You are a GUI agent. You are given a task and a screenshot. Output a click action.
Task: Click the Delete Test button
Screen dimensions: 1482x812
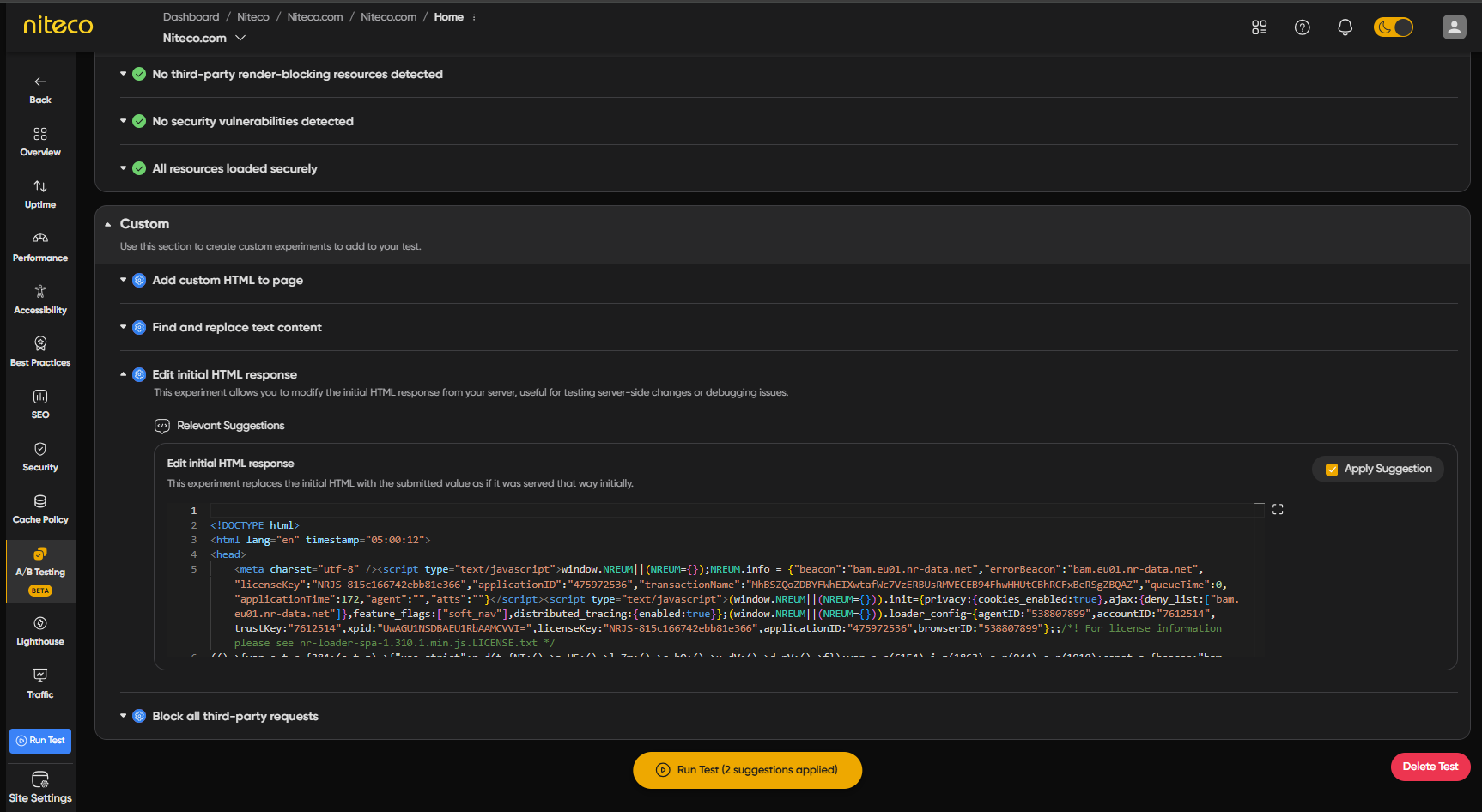(1430, 767)
